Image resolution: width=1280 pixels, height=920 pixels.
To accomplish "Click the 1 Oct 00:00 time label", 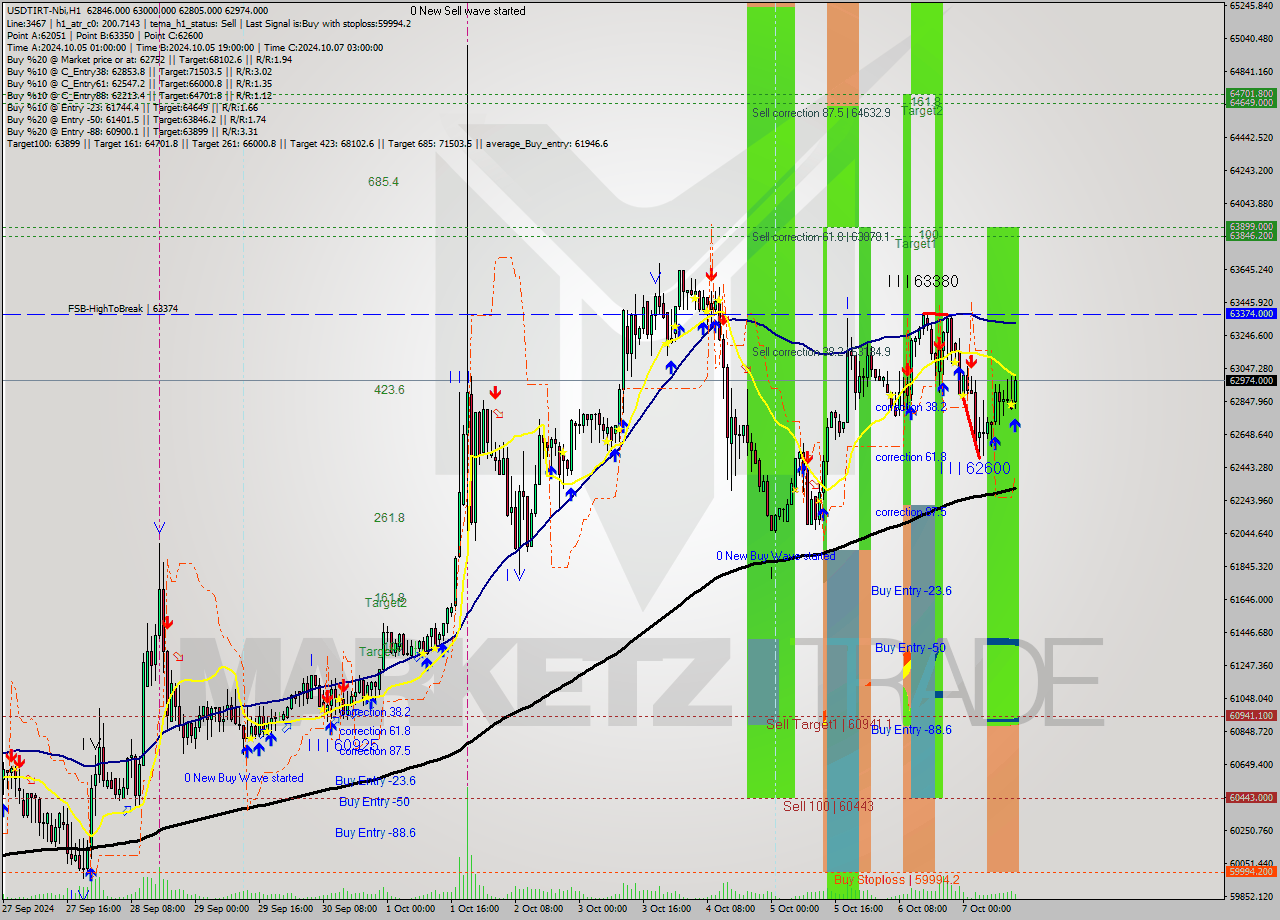I will point(411,909).
